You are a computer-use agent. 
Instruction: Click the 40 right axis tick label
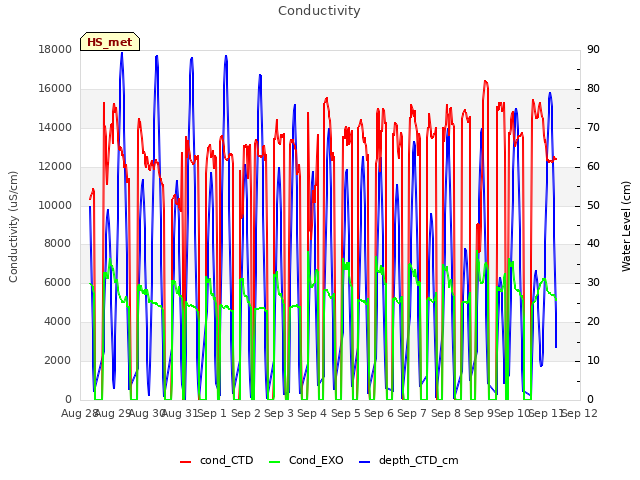click(593, 244)
